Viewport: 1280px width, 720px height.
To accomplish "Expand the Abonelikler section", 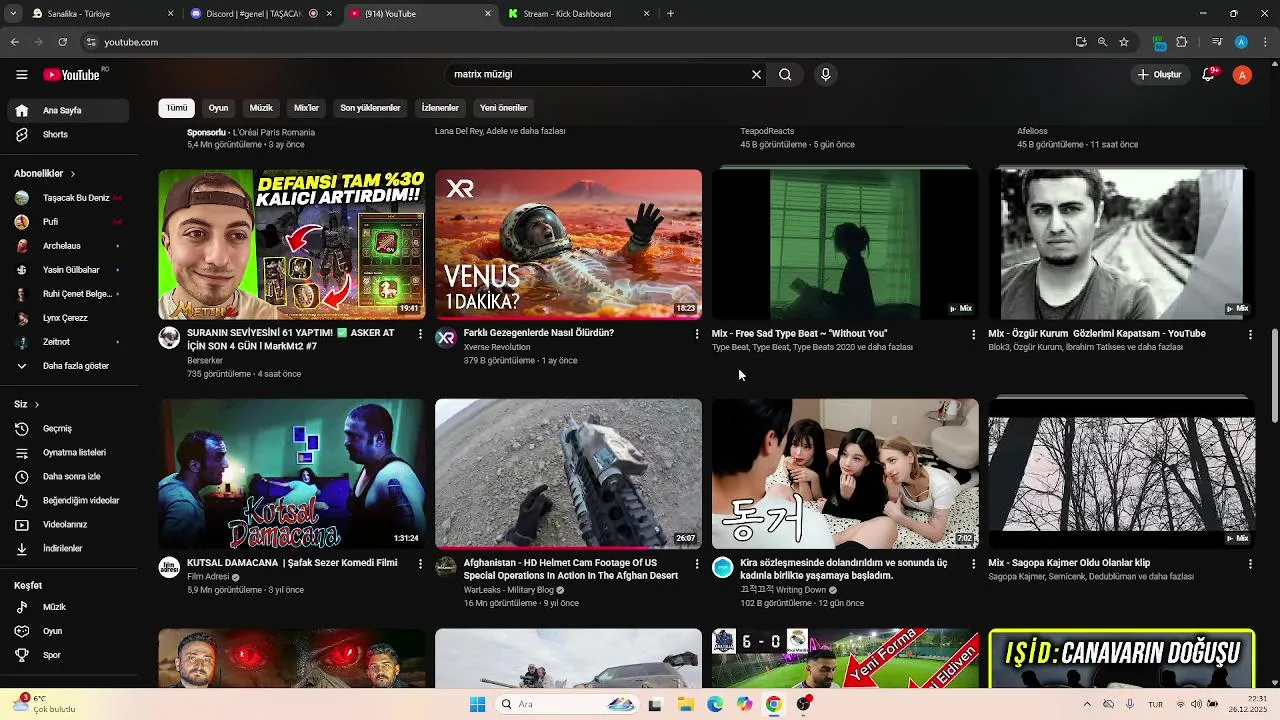I will [x=45, y=173].
